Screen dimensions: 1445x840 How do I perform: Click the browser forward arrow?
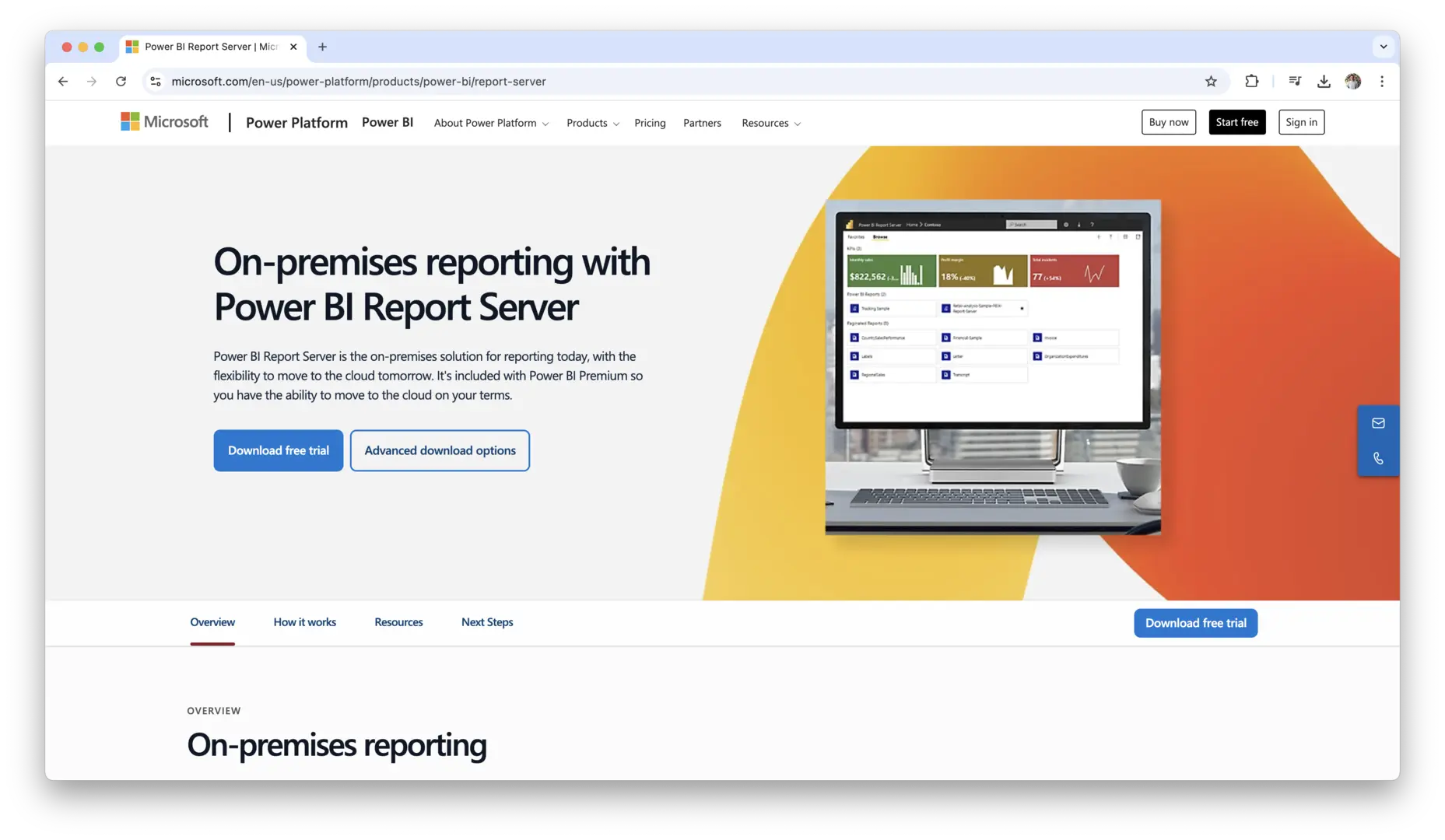92,81
